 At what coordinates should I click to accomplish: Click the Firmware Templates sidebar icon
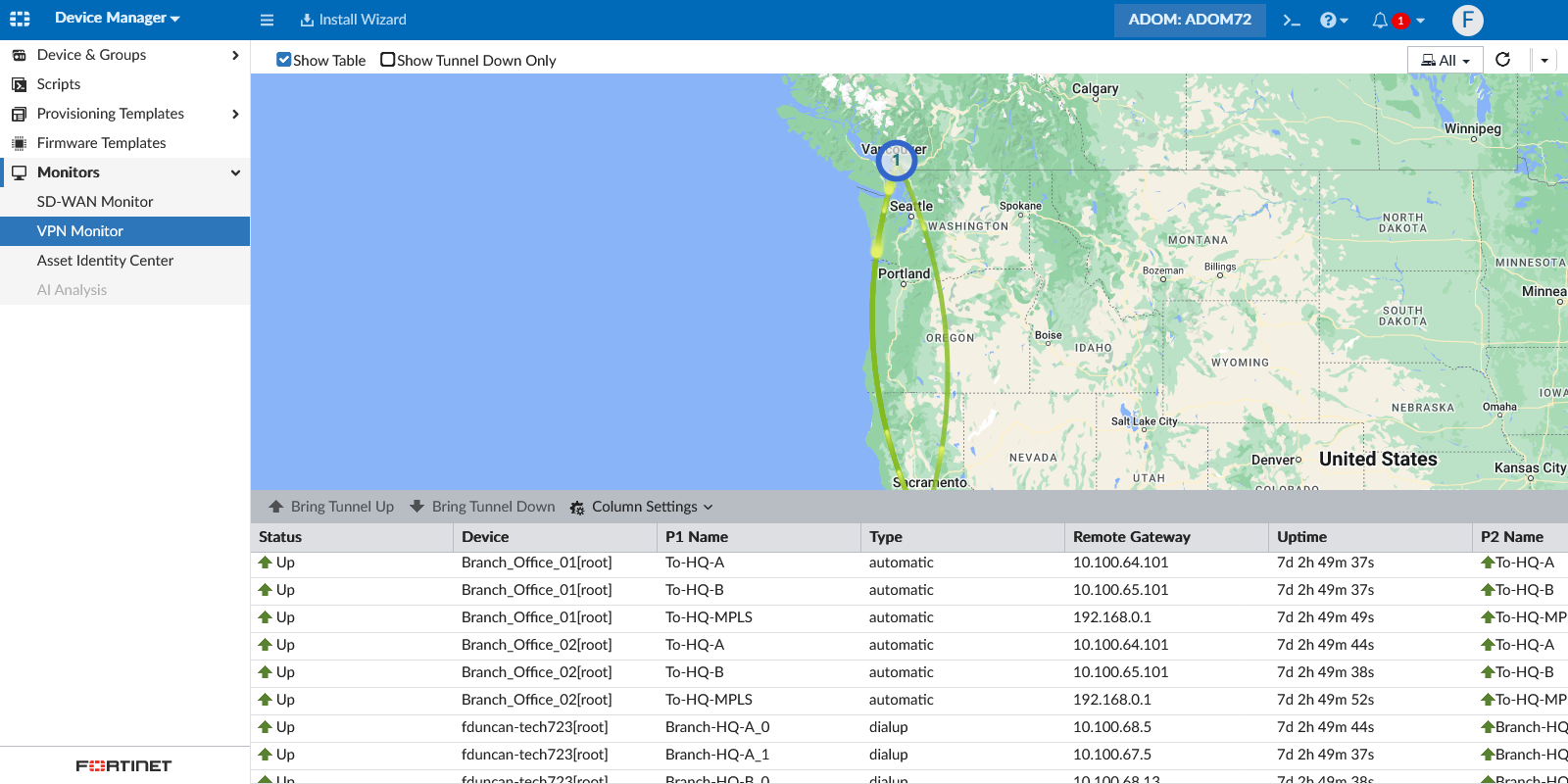pos(19,143)
